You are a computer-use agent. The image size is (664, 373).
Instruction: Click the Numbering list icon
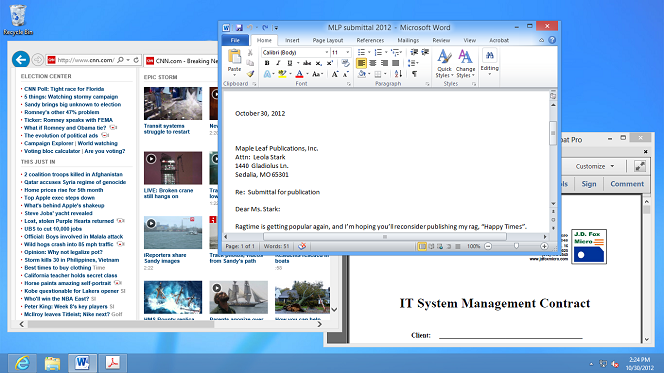pos(378,52)
